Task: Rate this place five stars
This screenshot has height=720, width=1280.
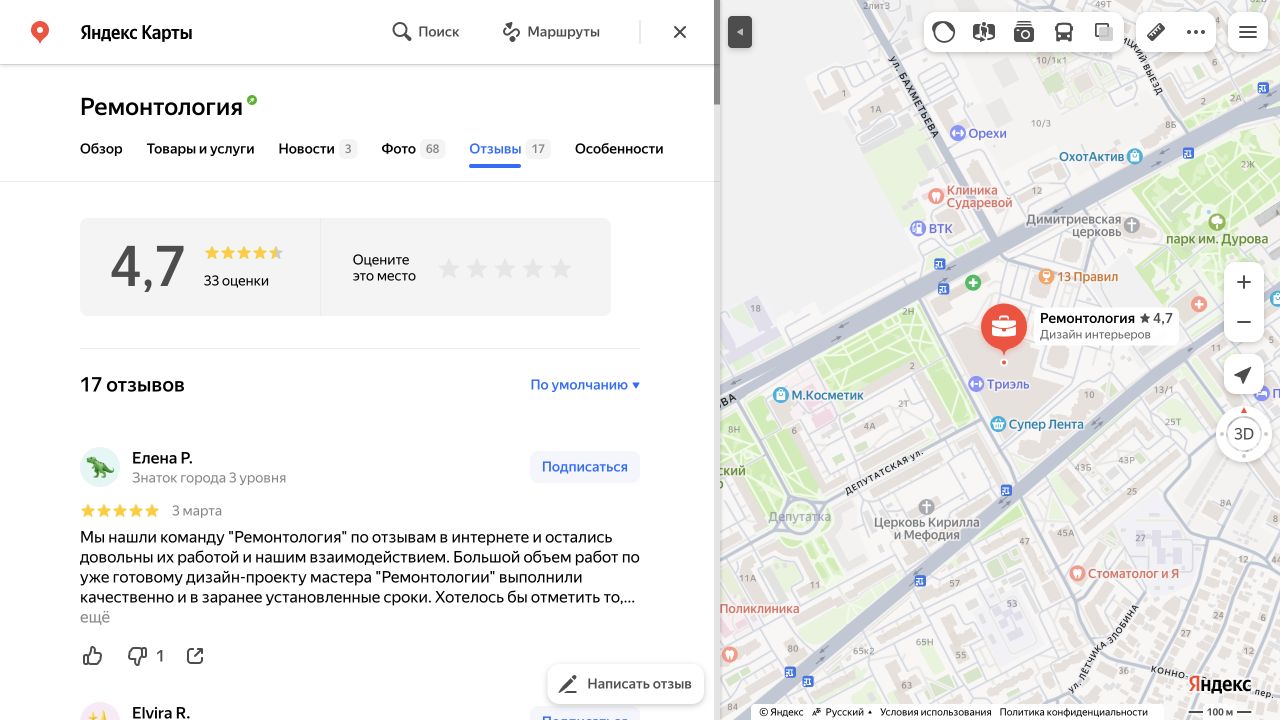Action: (x=561, y=268)
